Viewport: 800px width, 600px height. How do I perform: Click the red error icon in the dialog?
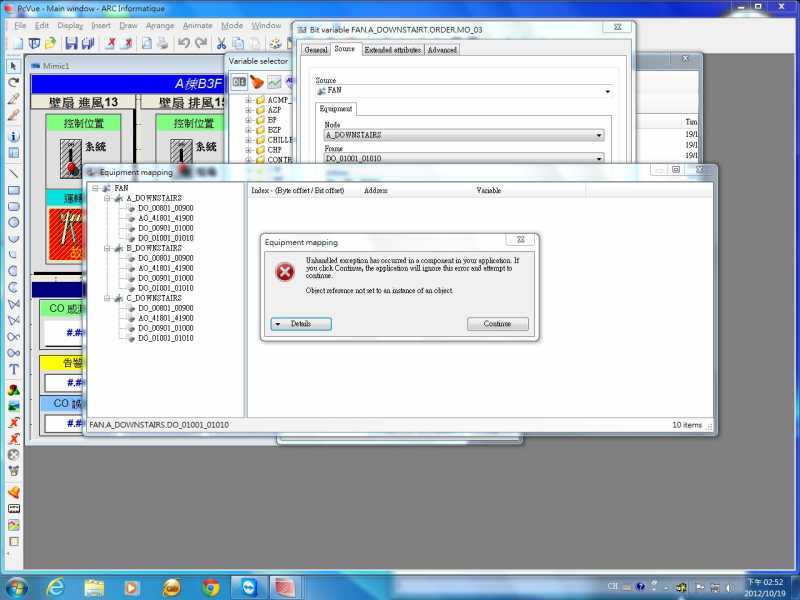click(x=285, y=271)
